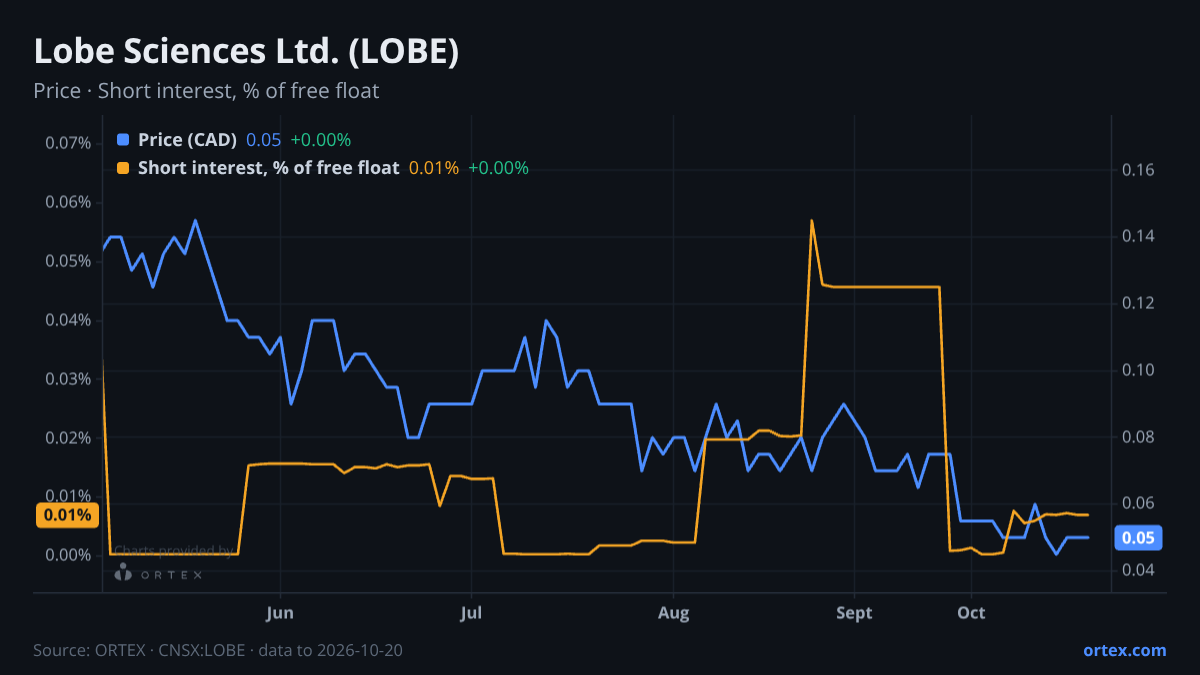This screenshot has height=675, width=1200.
Task: Click the 0.02% left axis label
Action: pyautogui.click(x=68, y=438)
